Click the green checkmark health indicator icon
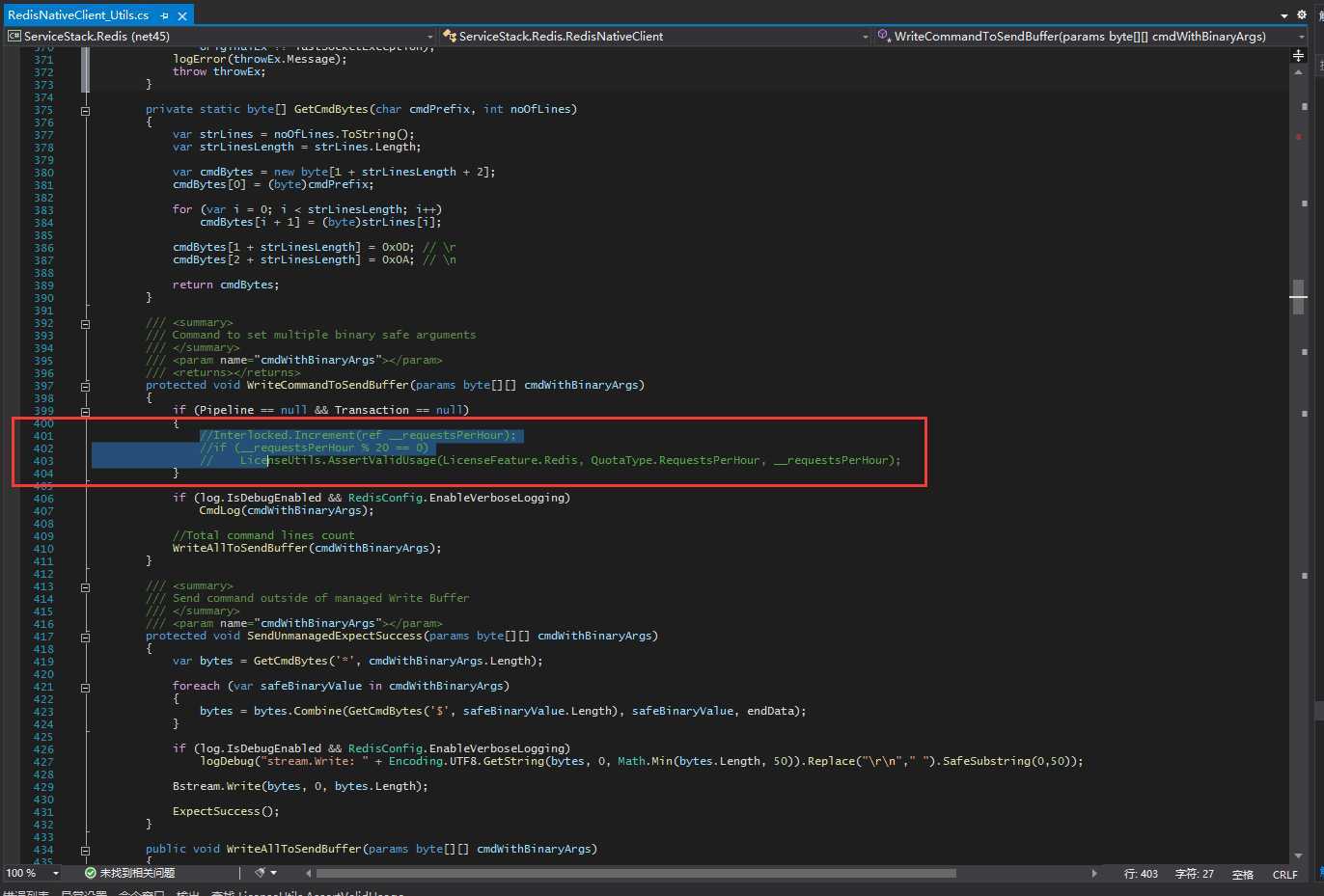The width and height of the screenshot is (1324, 896). click(x=90, y=873)
